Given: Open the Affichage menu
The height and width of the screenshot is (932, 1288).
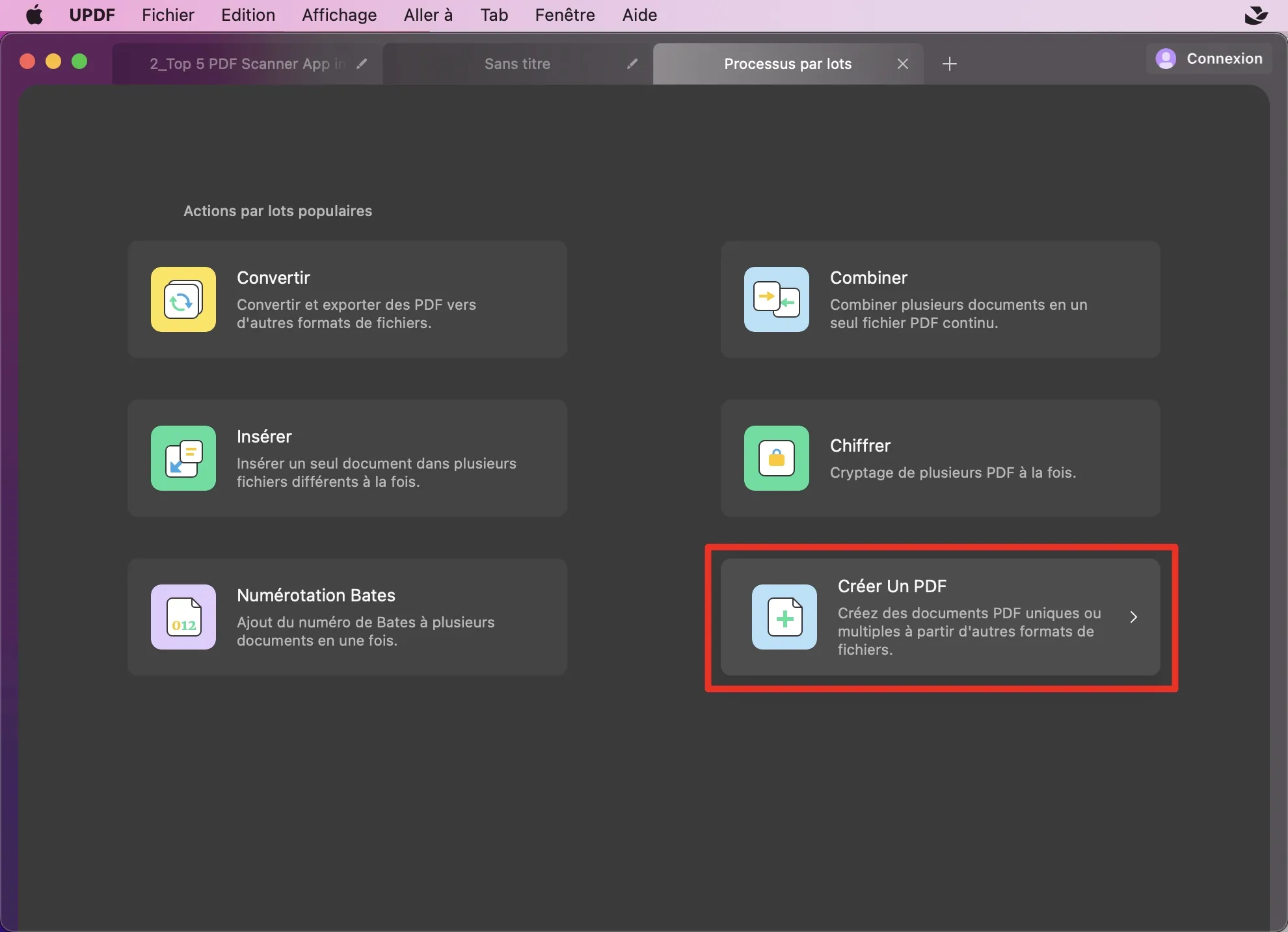Looking at the screenshot, I should coord(339,15).
